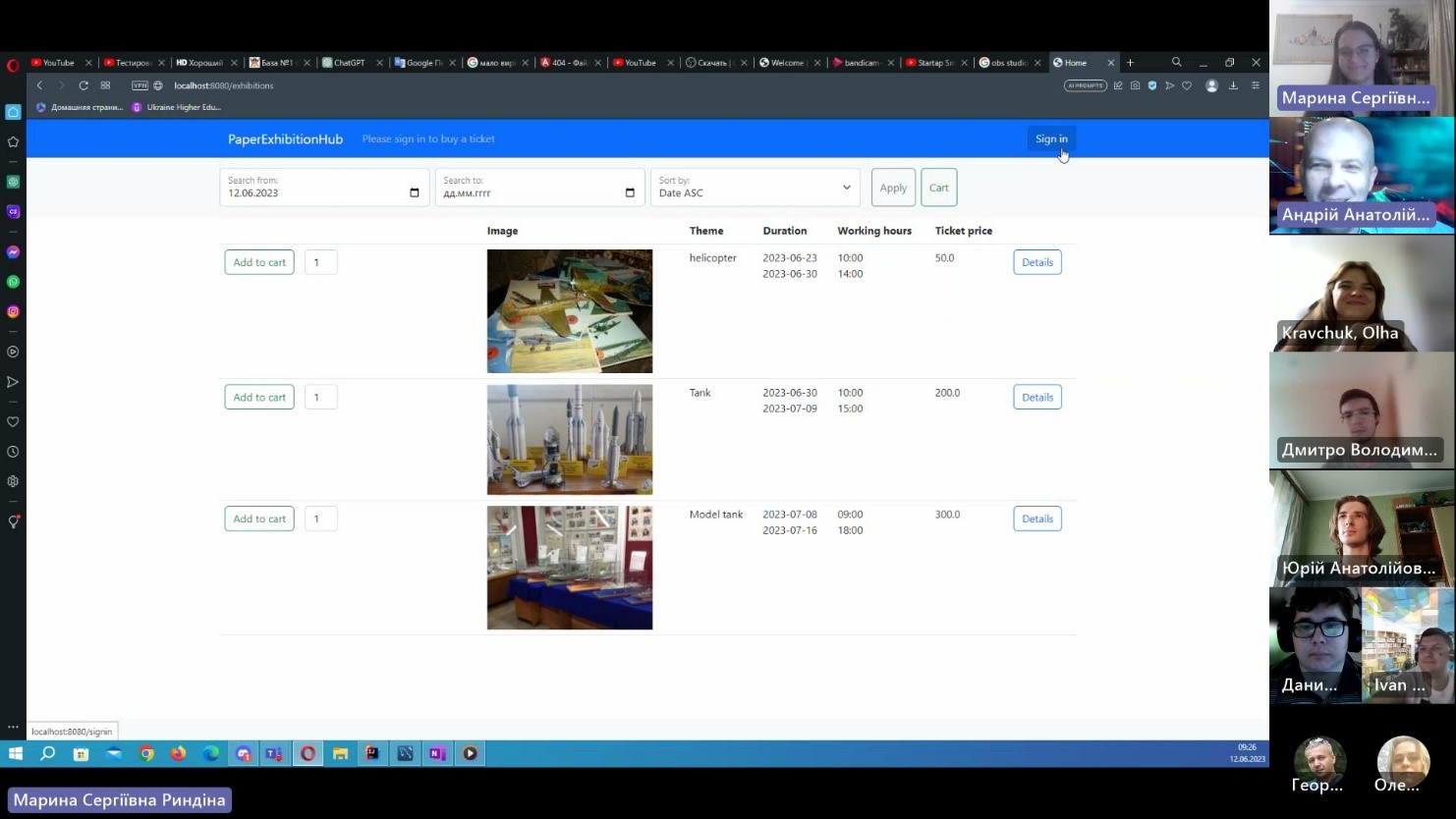This screenshot has width=1456, height=819.
Task: Click the downloads icon in the toolbar
Action: [x=1233, y=86]
